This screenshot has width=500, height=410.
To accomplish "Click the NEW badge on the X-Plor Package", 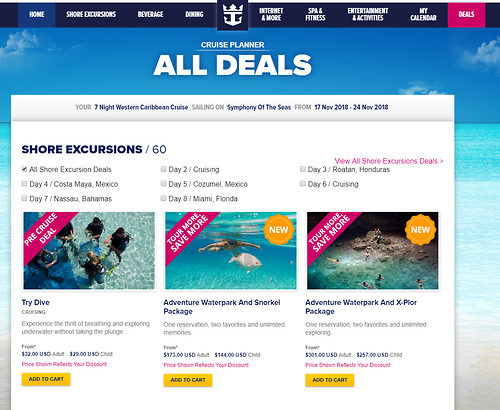I will (x=420, y=230).
